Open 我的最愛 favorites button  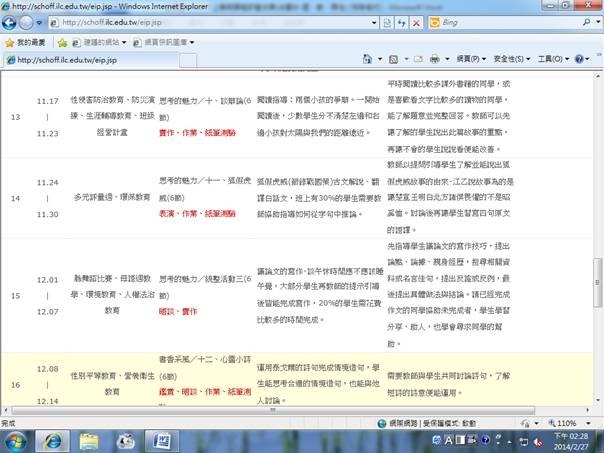[26, 42]
